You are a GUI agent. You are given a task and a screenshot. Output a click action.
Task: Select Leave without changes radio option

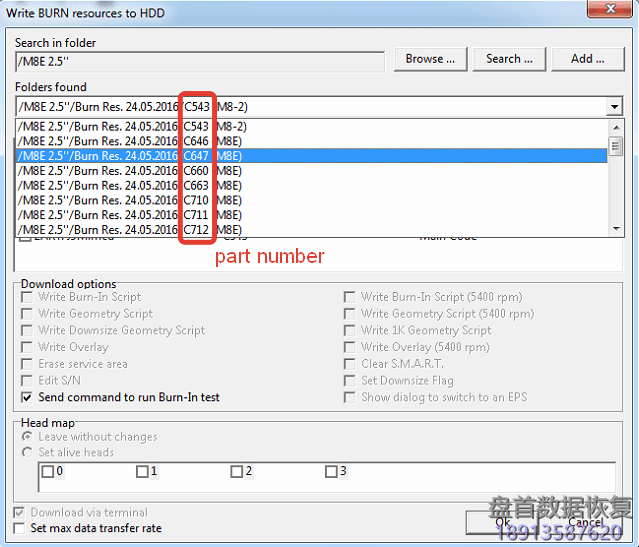pos(28,437)
